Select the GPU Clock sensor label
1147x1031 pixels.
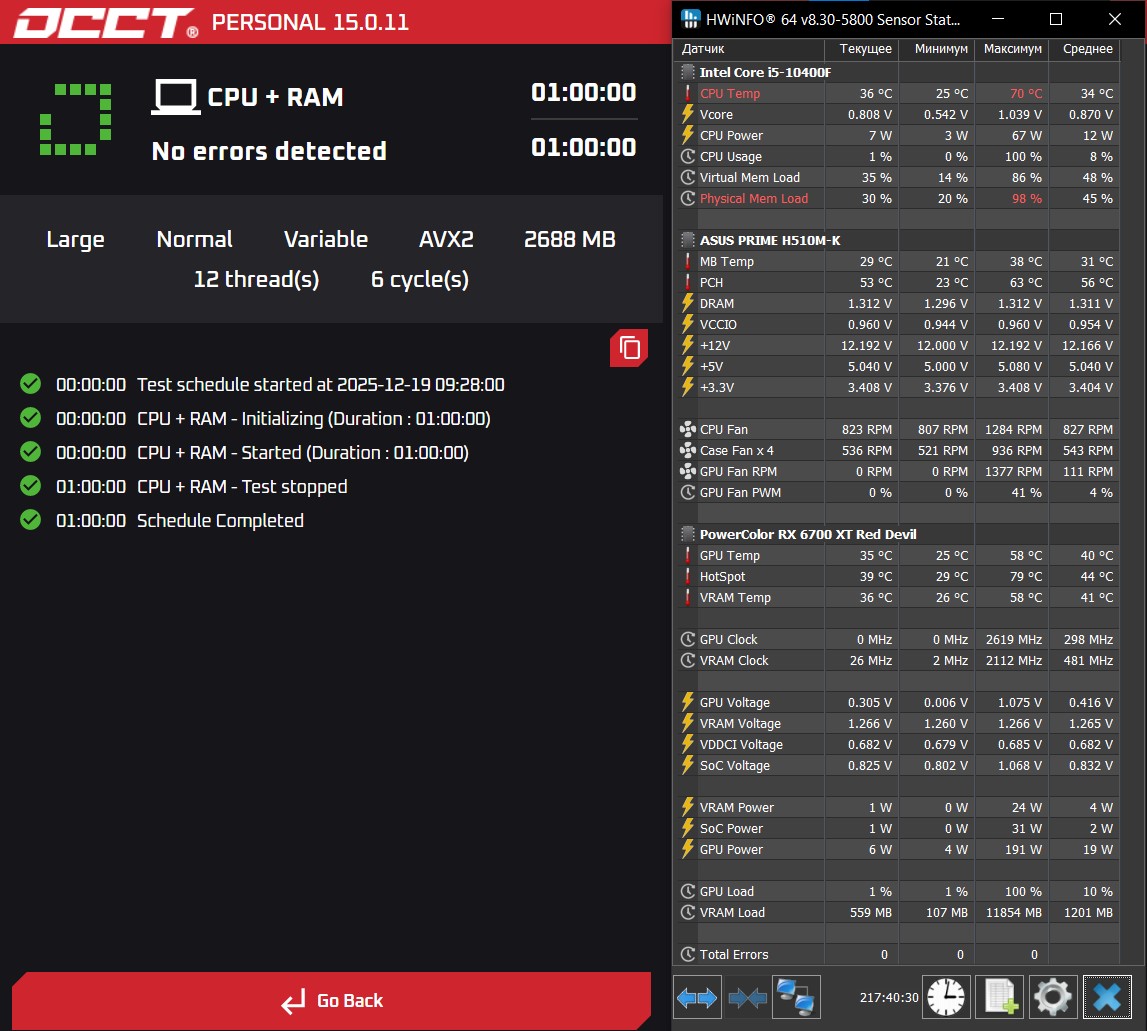(x=729, y=639)
